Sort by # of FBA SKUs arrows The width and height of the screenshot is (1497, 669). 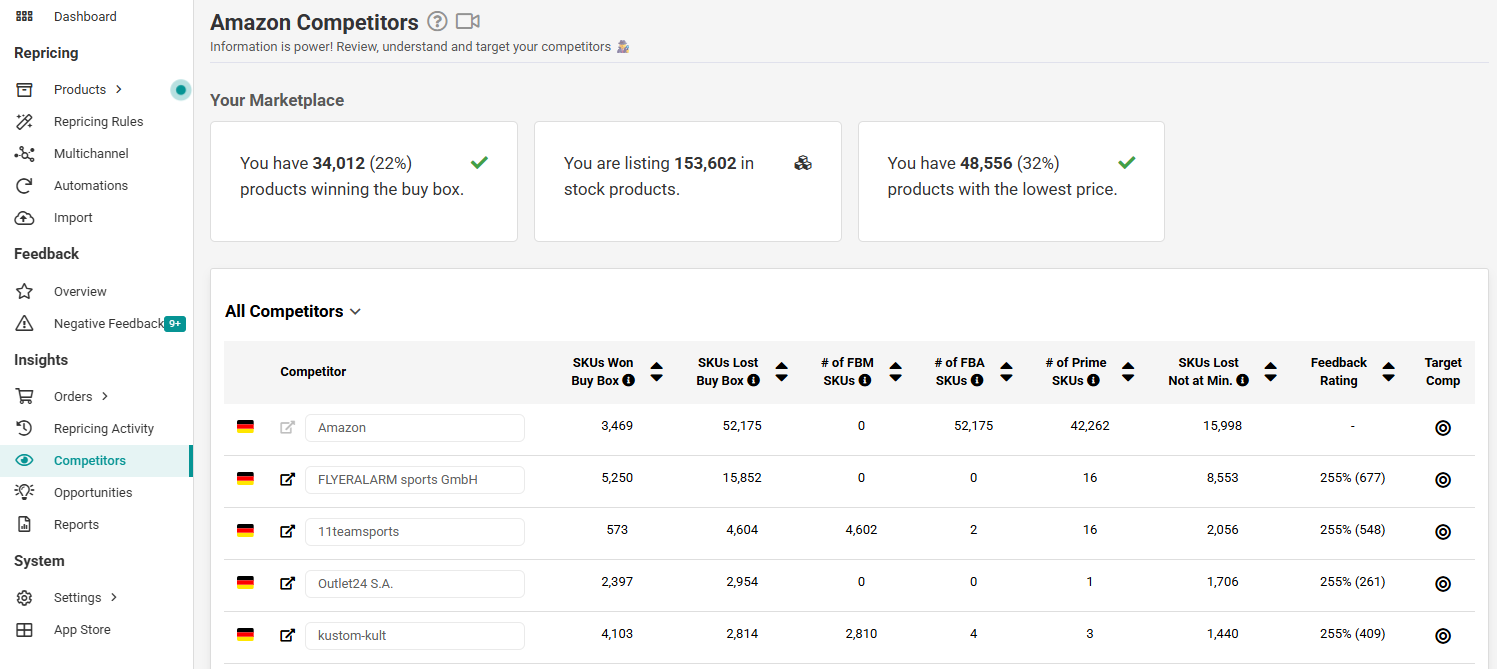coord(1007,372)
